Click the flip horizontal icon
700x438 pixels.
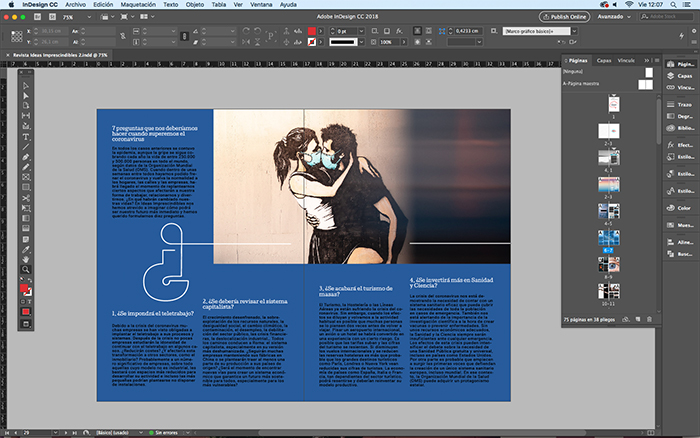point(246,42)
